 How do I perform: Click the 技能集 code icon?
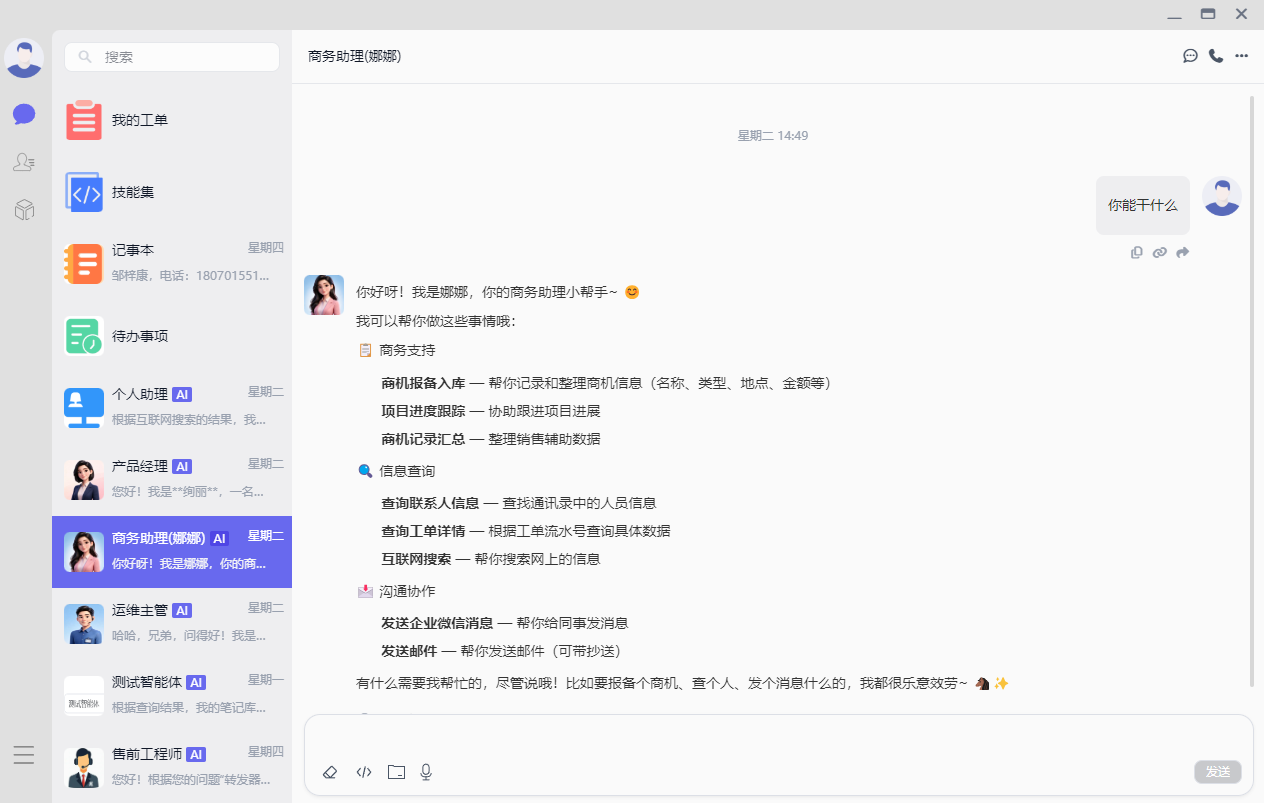[x=84, y=192]
